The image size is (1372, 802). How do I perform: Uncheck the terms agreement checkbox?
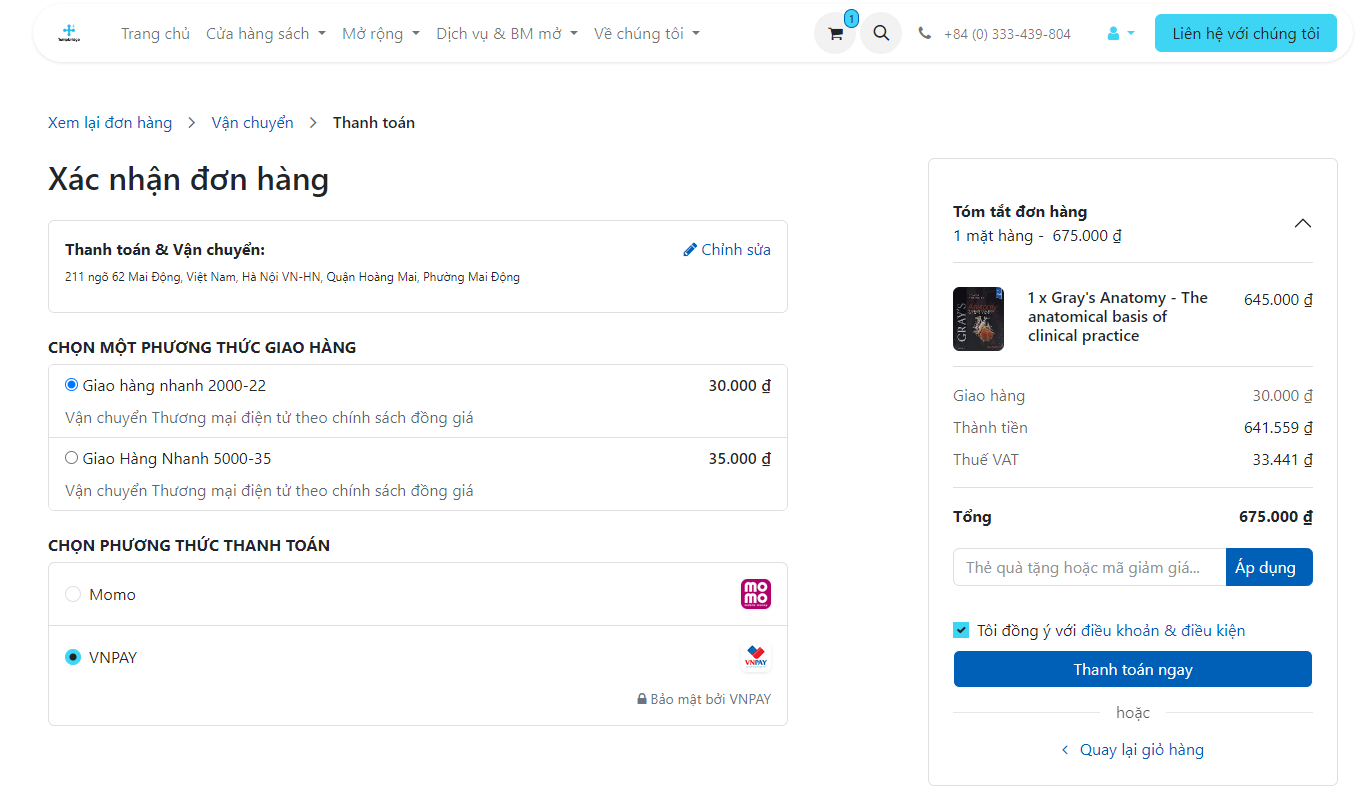pyautogui.click(x=961, y=630)
